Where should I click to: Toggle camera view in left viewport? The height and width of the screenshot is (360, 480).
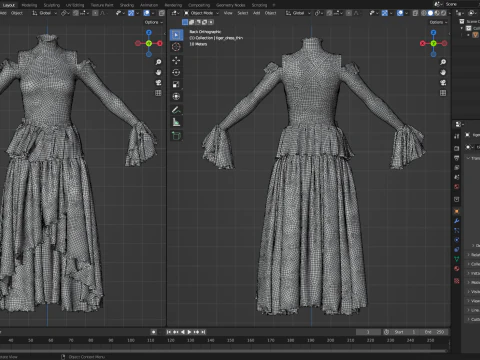[x=158, y=83]
